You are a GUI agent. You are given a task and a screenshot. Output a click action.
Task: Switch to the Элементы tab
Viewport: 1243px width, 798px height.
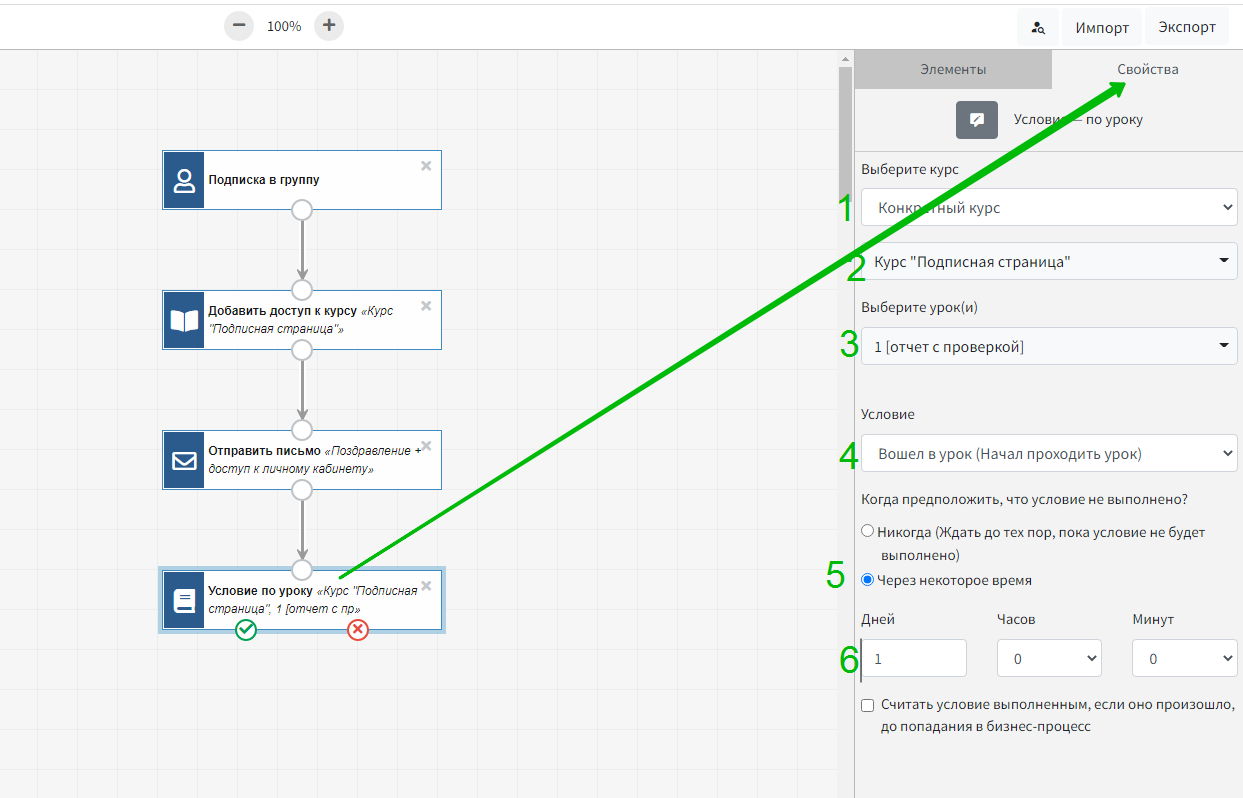[953, 70]
